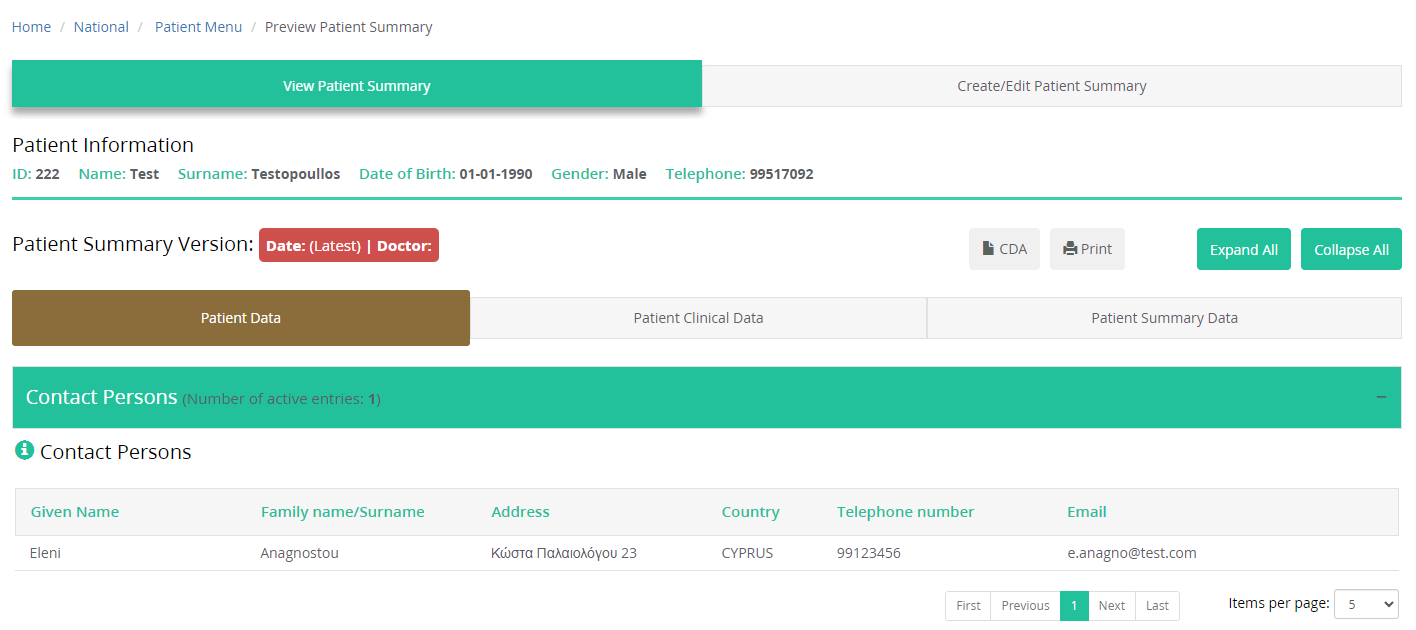Open the Items per page dropdown

(1365, 604)
